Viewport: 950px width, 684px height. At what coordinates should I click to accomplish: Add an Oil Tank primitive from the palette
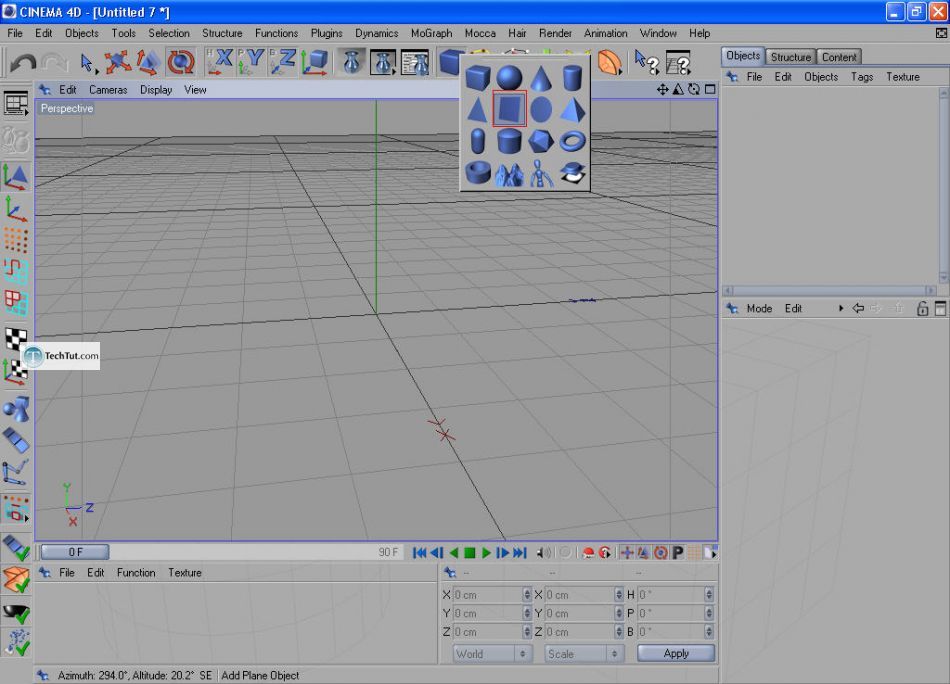point(509,141)
